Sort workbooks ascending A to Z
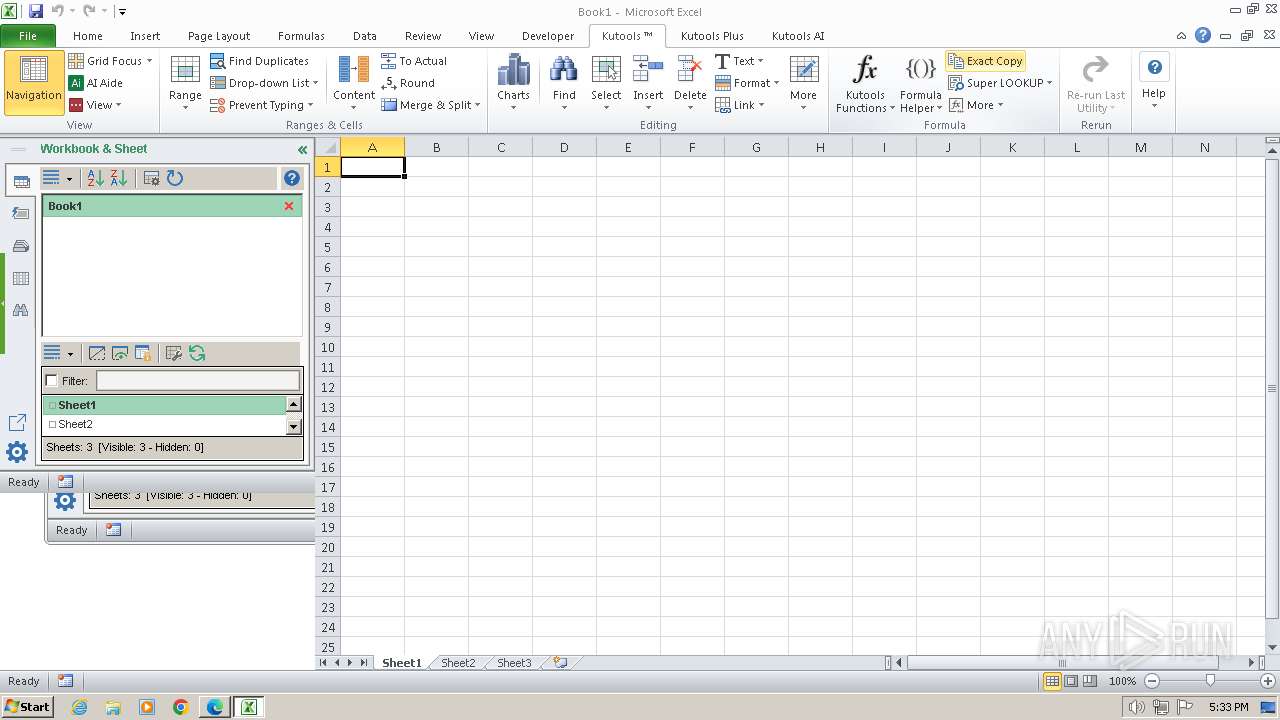 click(x=96, y=178)
